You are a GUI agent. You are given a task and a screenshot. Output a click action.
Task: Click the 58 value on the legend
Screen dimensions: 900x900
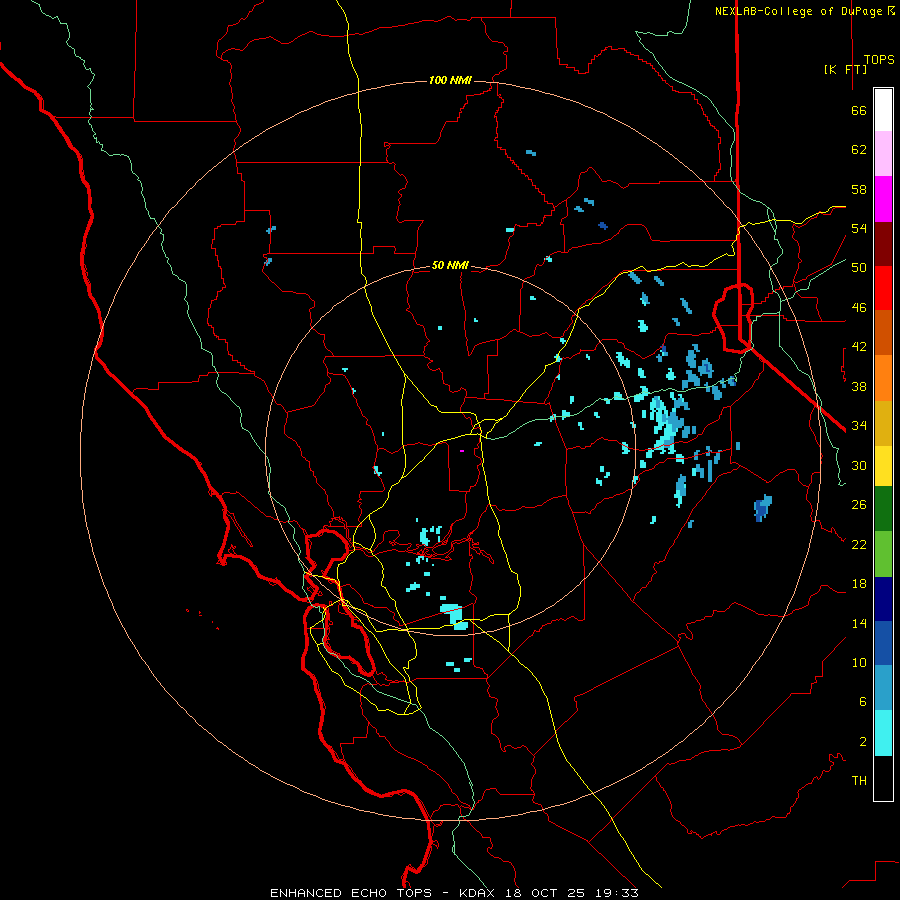(x=859, y=189)
